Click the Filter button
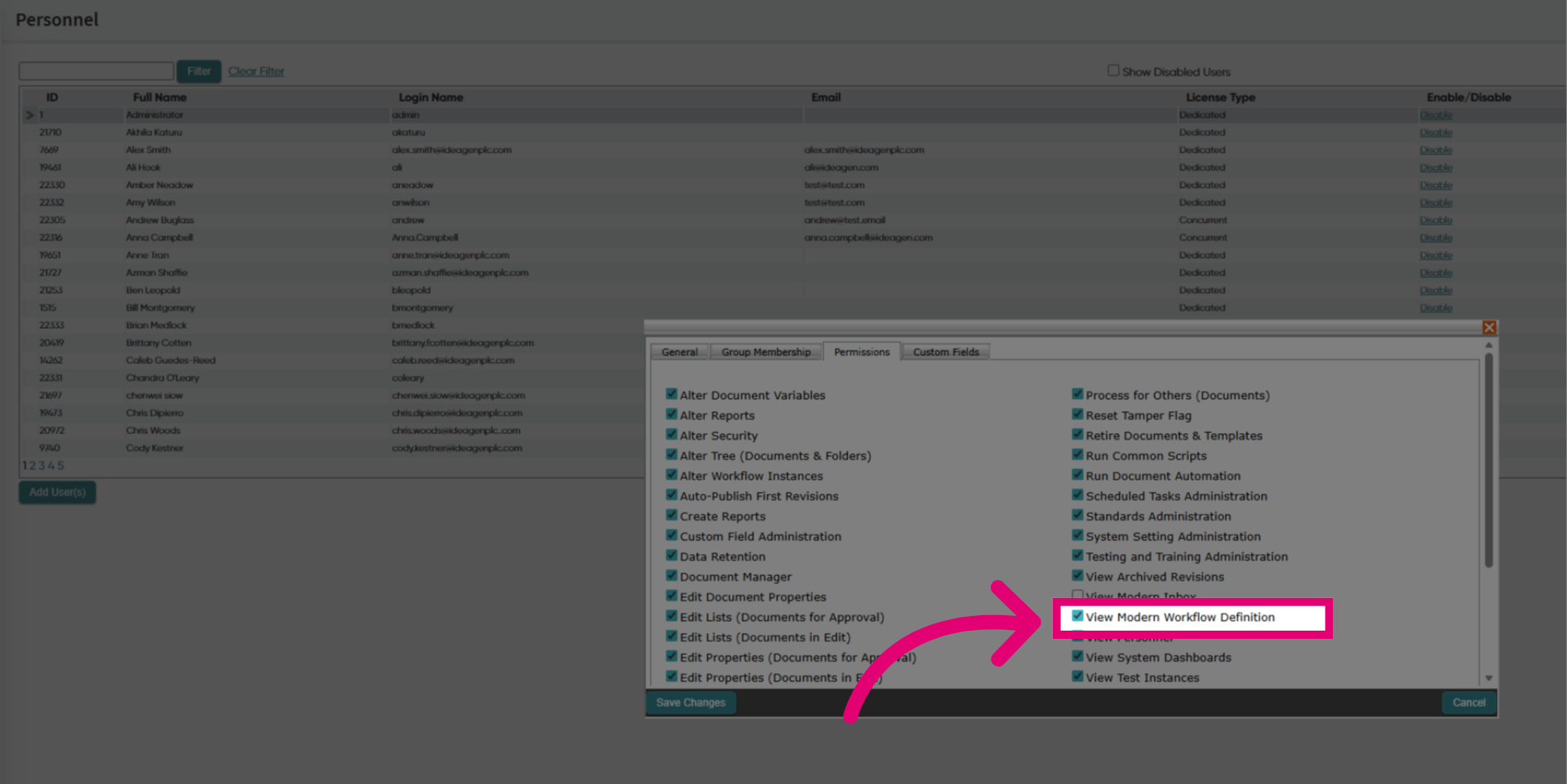This screenshot has width=1567, height=784. pos(199,71)
